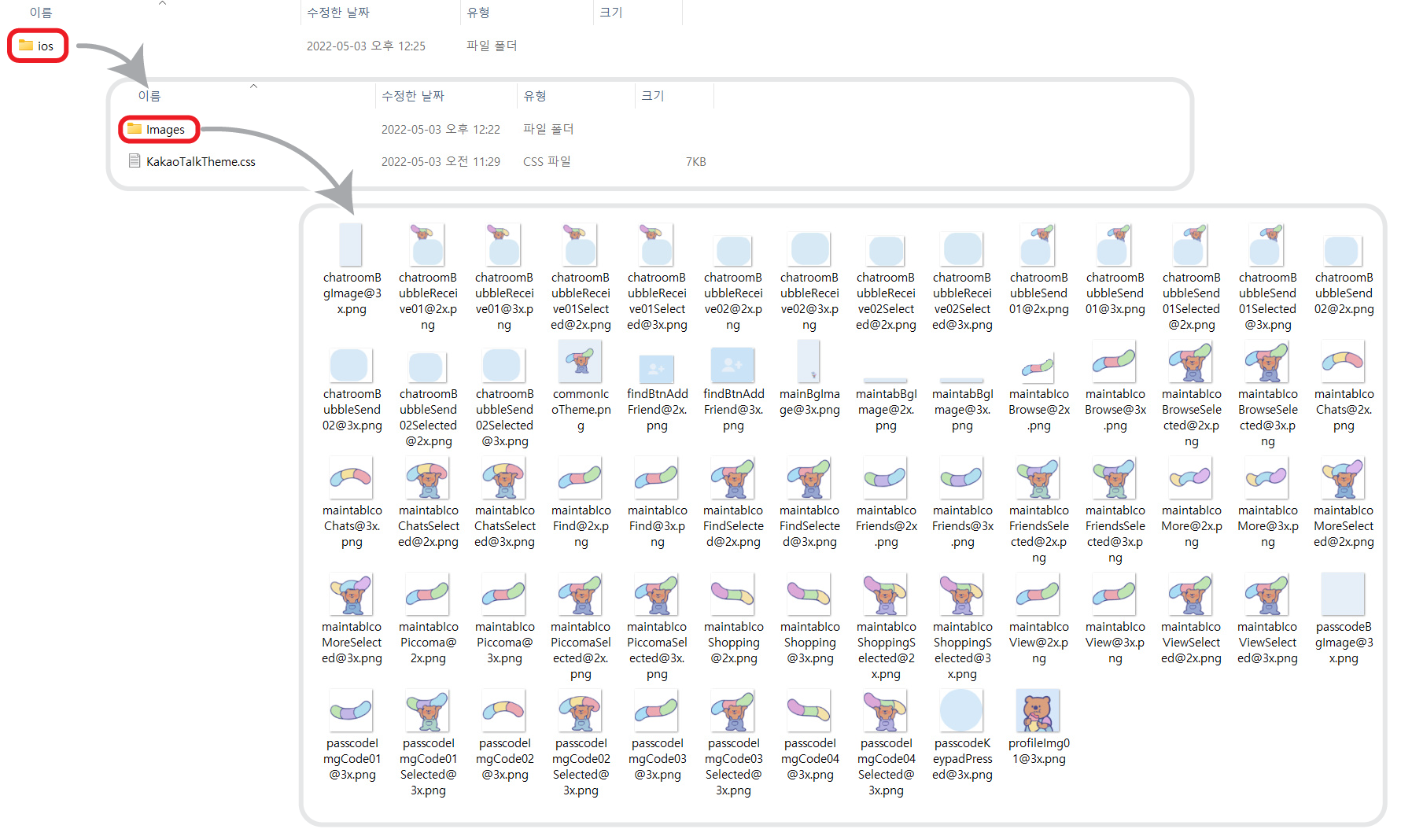Select maintabIcoChatsSelected@2x.png file
This screenshot has width=1401, height=840.
tap(428, 503)
